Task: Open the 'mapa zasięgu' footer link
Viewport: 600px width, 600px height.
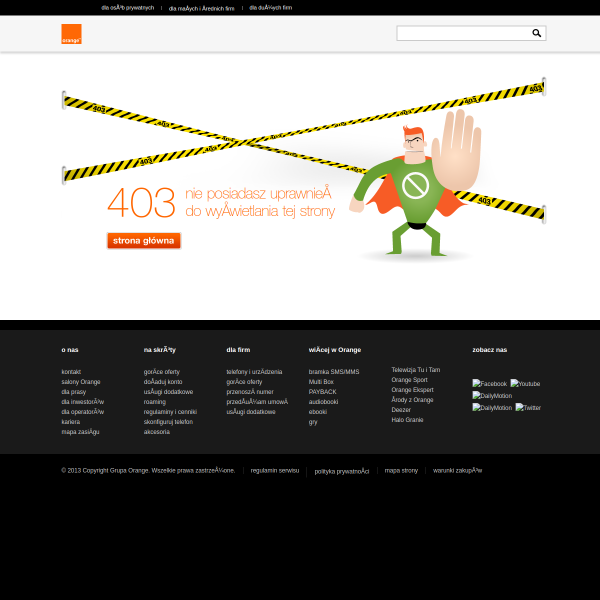Action: 80,431
